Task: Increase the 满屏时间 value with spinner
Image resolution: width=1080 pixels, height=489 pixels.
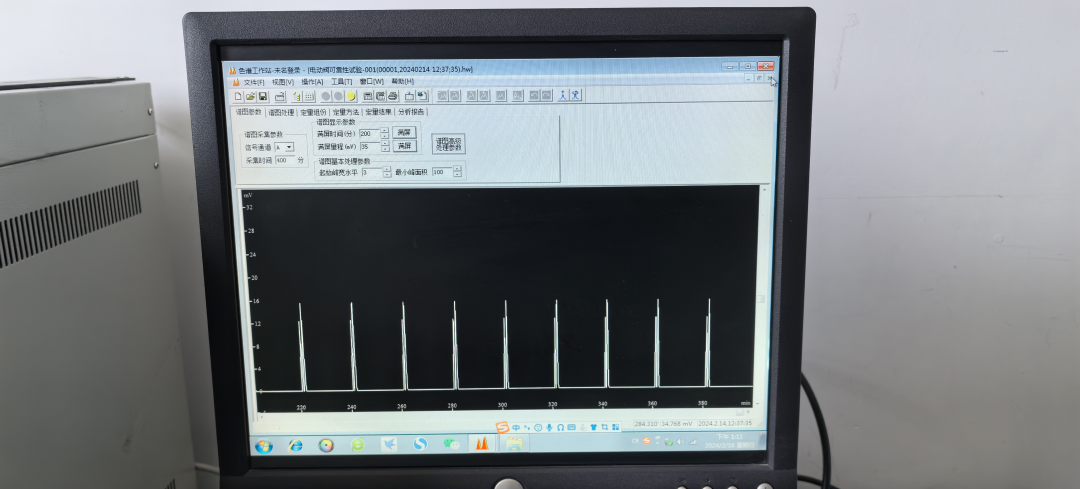Action: [385, 130]
